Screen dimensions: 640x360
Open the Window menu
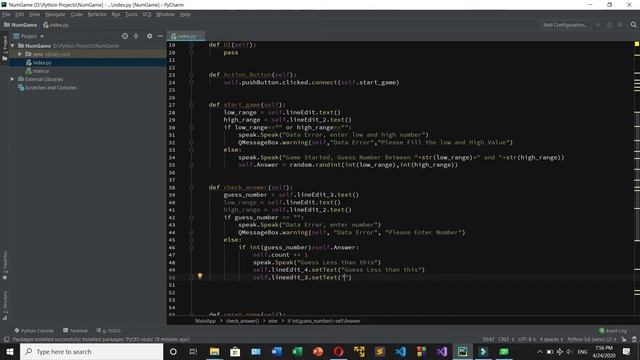[165, 14]
